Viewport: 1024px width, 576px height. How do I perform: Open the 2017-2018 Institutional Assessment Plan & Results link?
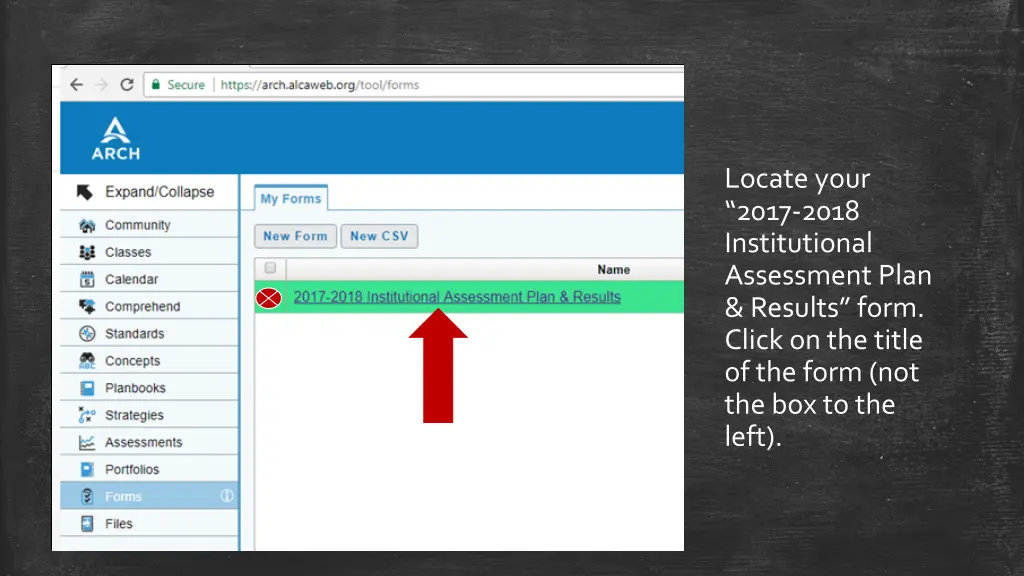coord(457,297)
